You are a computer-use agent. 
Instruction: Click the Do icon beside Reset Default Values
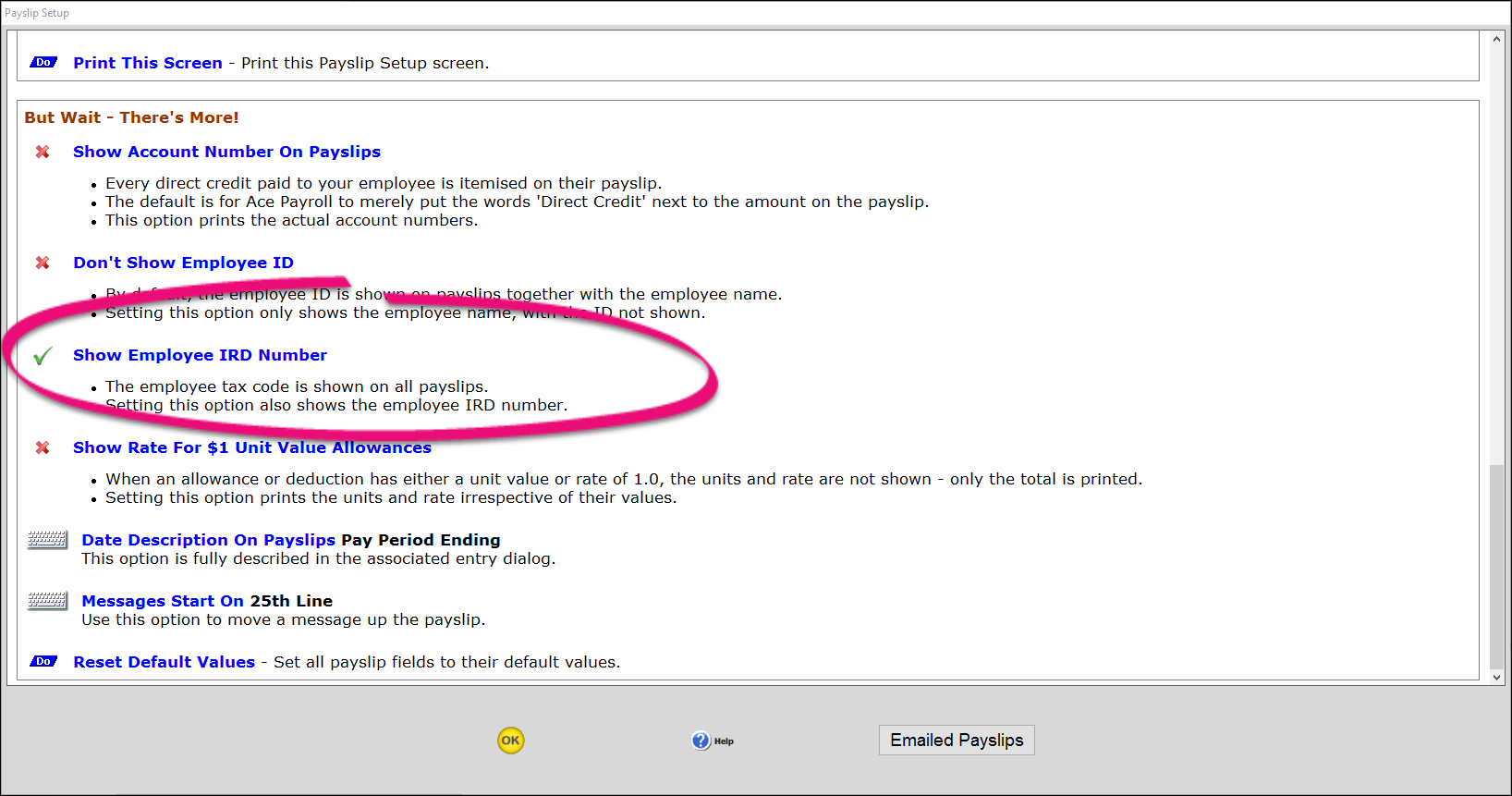pyautogui.click(x=43, y=662)
